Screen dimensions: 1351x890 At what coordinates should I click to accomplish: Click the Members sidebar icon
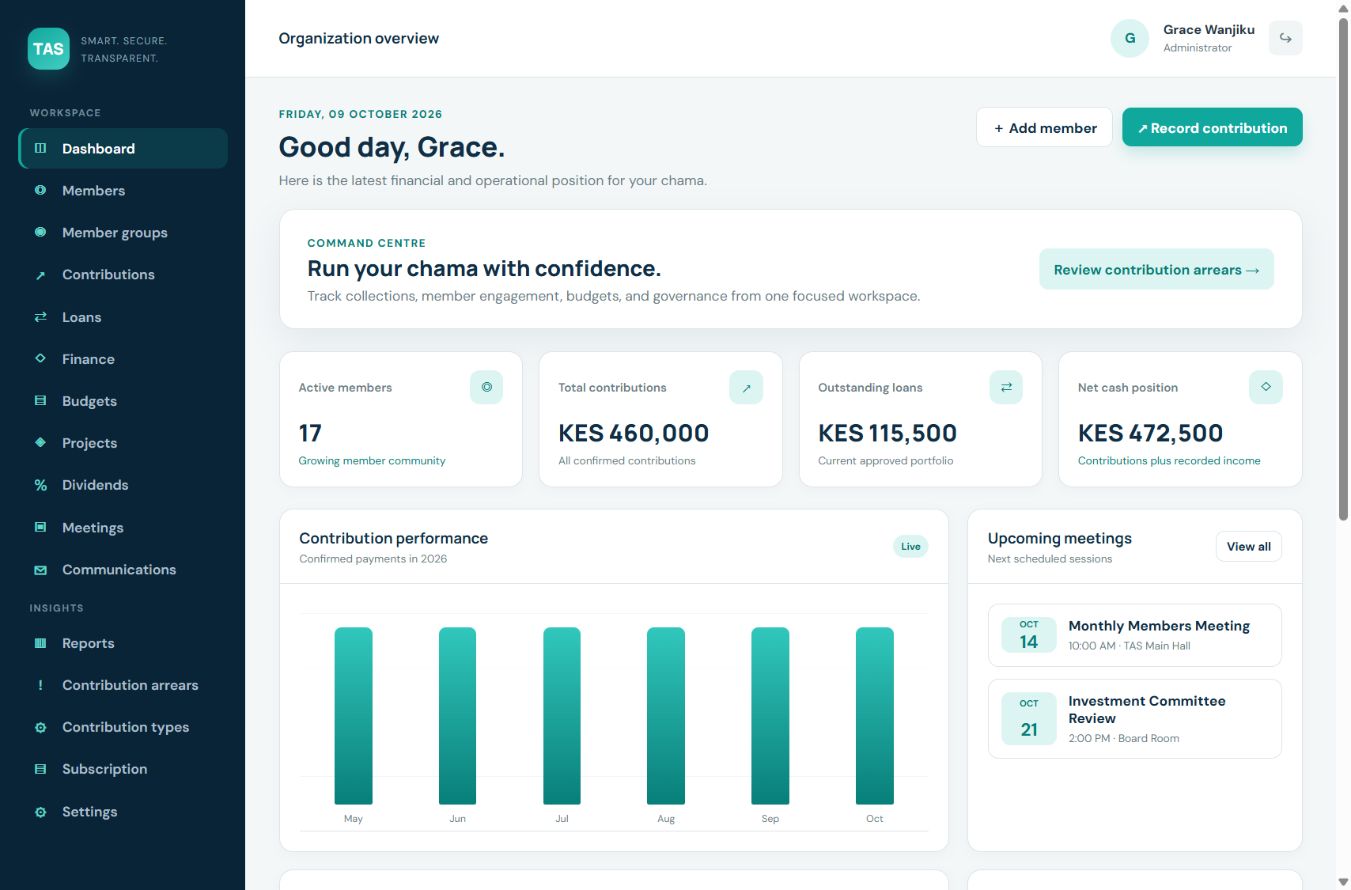(40, 190)
